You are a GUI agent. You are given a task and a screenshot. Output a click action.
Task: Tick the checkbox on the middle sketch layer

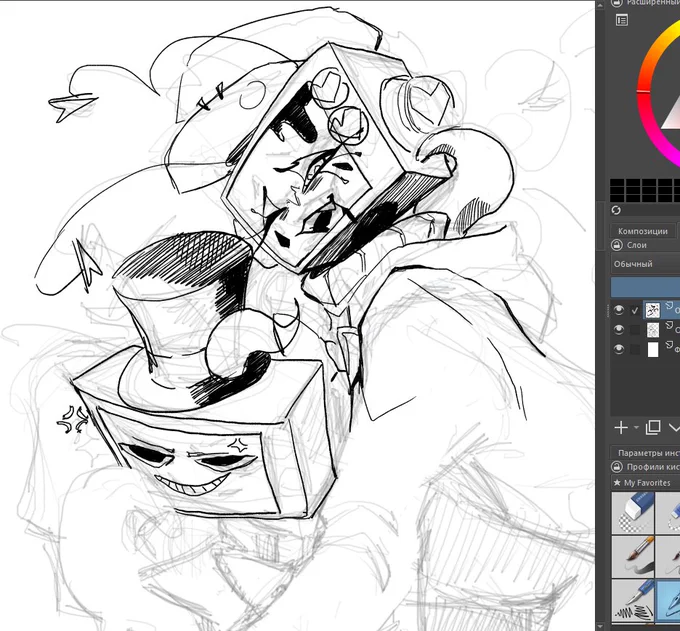click(635, 330)
